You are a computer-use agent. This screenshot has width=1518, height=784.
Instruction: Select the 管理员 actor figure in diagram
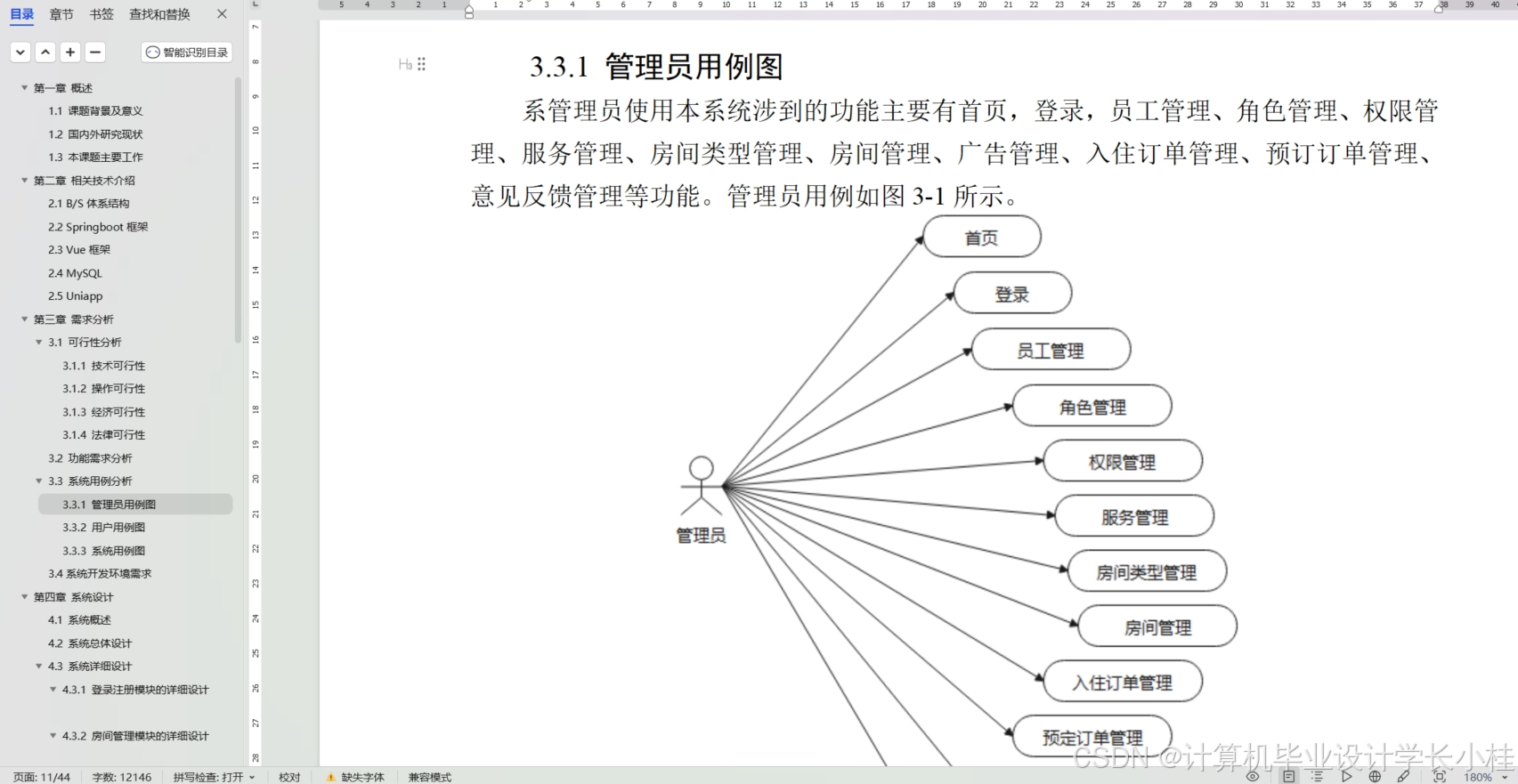pyautogui.click(x=702, y=499)
